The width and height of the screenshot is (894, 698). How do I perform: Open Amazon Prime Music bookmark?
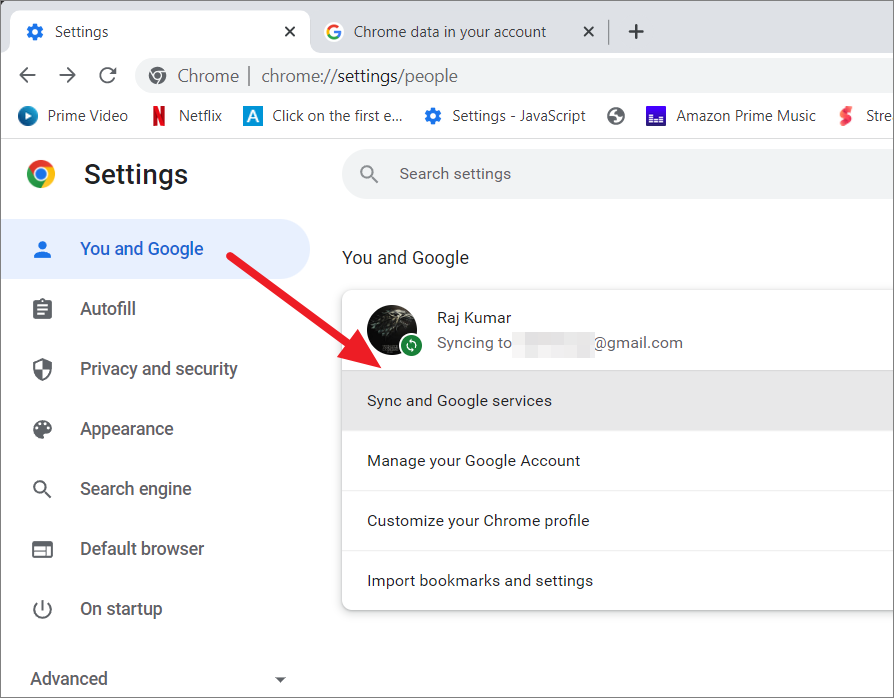(730, 116)
